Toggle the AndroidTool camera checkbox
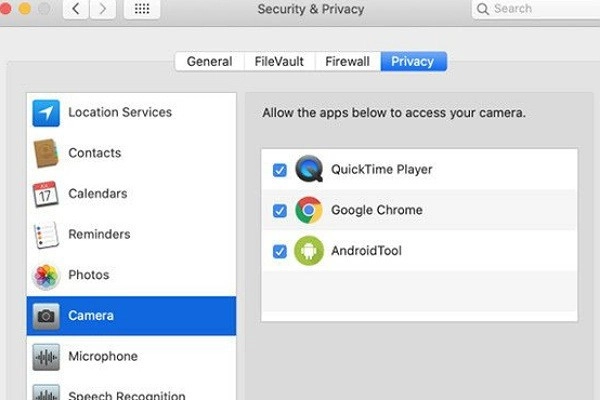Viewport: 600px width, 400px height. 280,251
